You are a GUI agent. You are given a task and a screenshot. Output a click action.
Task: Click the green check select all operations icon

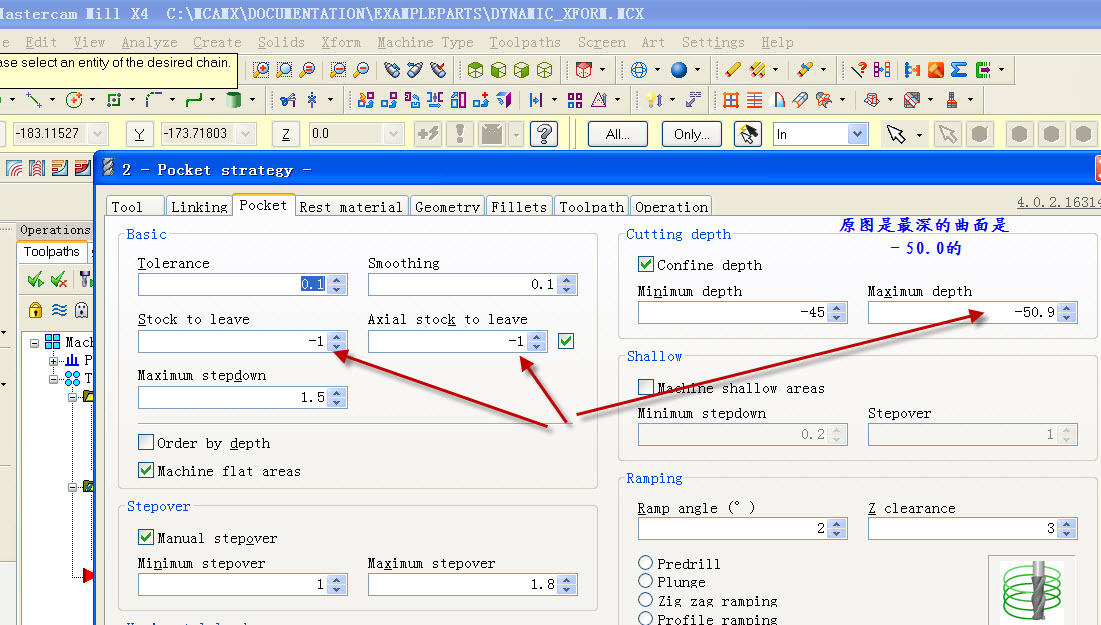point(35,279)
